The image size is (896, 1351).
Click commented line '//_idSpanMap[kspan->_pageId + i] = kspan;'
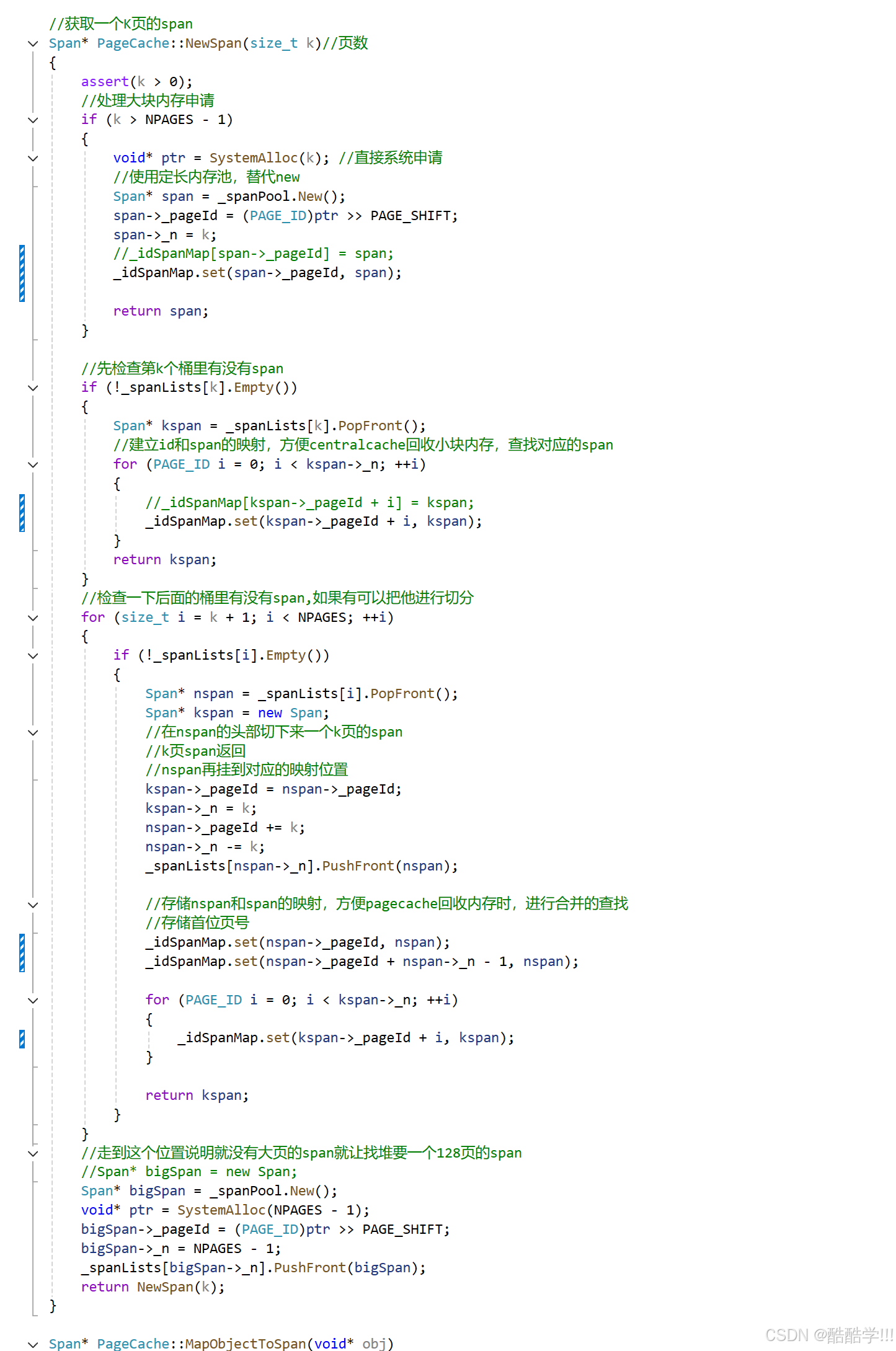[x=310, y=503]
